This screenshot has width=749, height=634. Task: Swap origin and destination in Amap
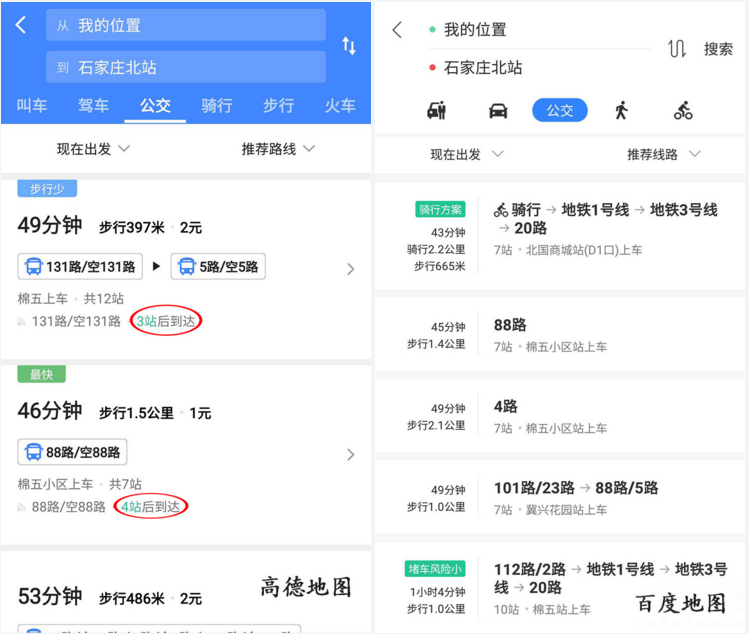coord(349,46)
